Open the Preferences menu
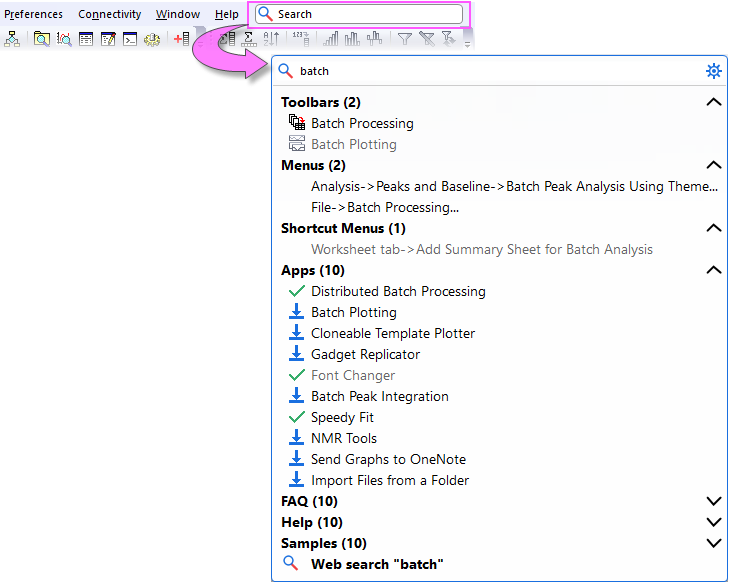This screenshot has width=729, height=584. tap(33, 14)
